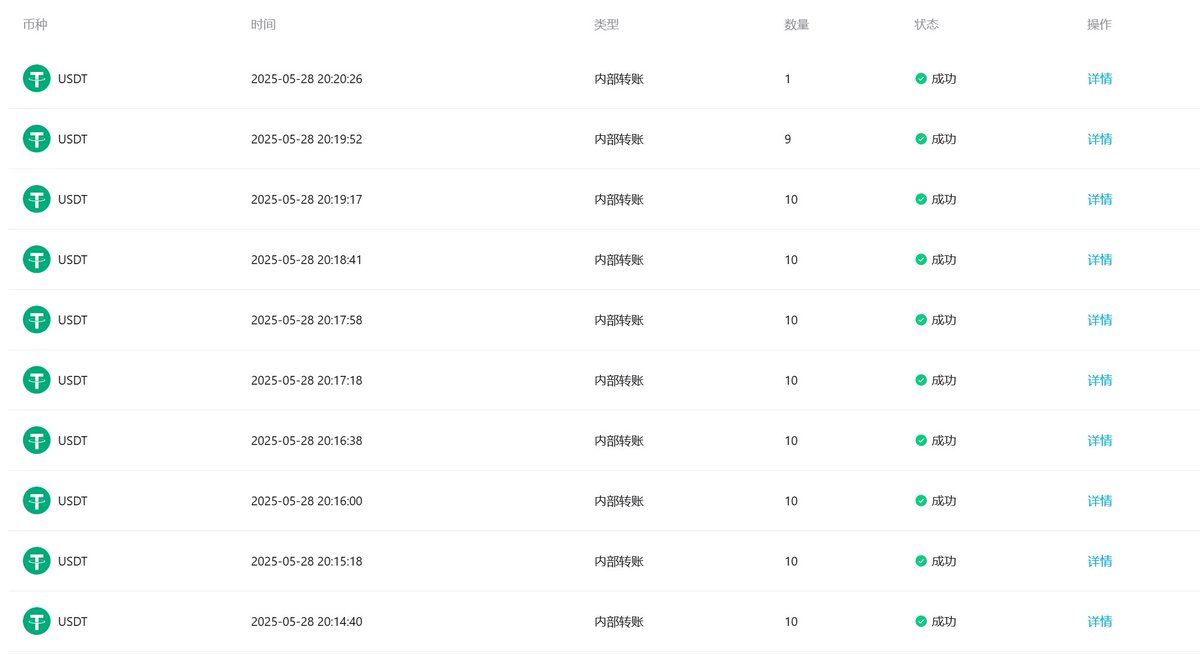Click the USDT Tether icon in the 20:17:58 row
1200x654 pixels.
(x=37, y=320)
